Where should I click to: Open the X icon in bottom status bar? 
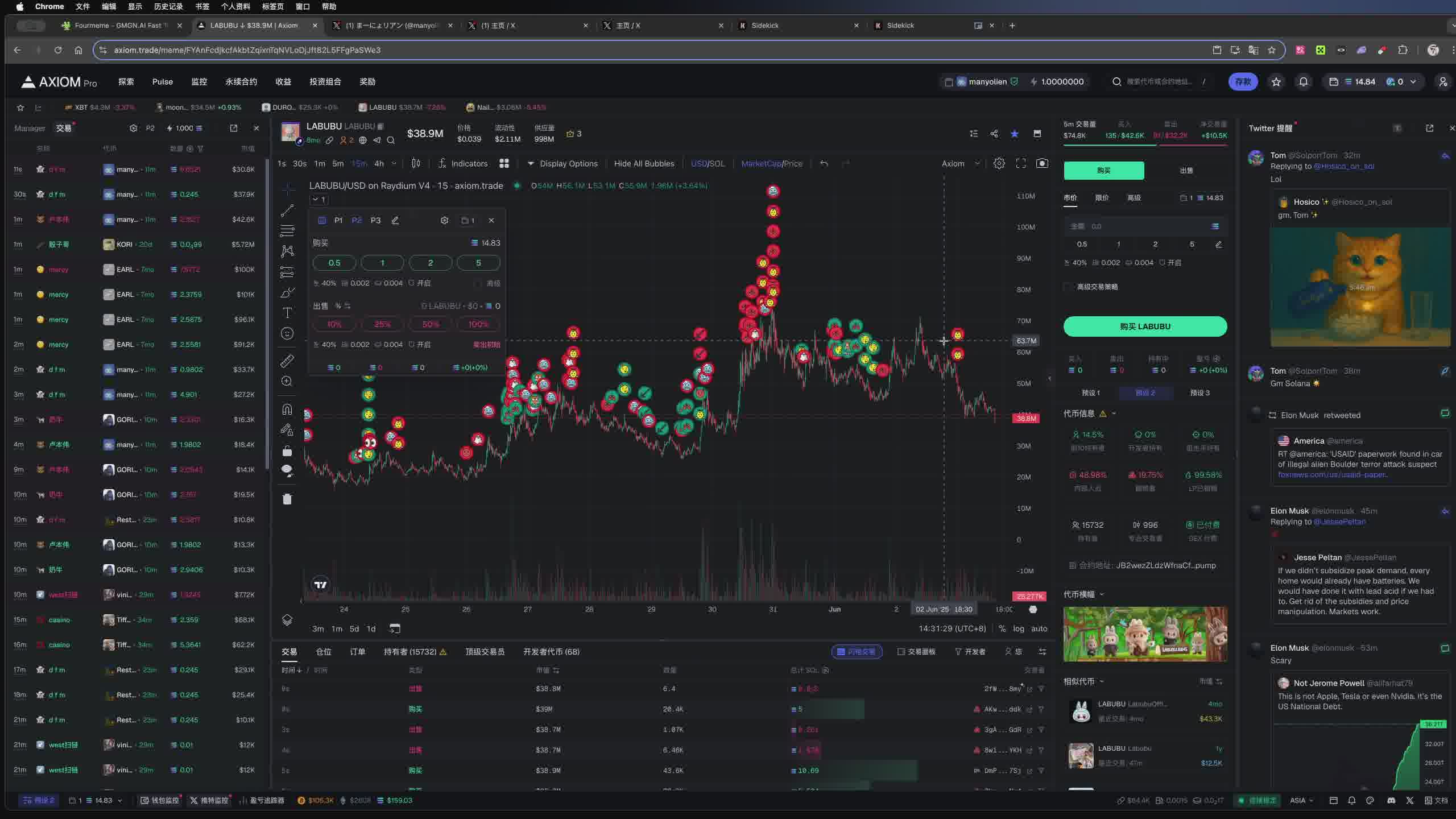(1410, 800)
